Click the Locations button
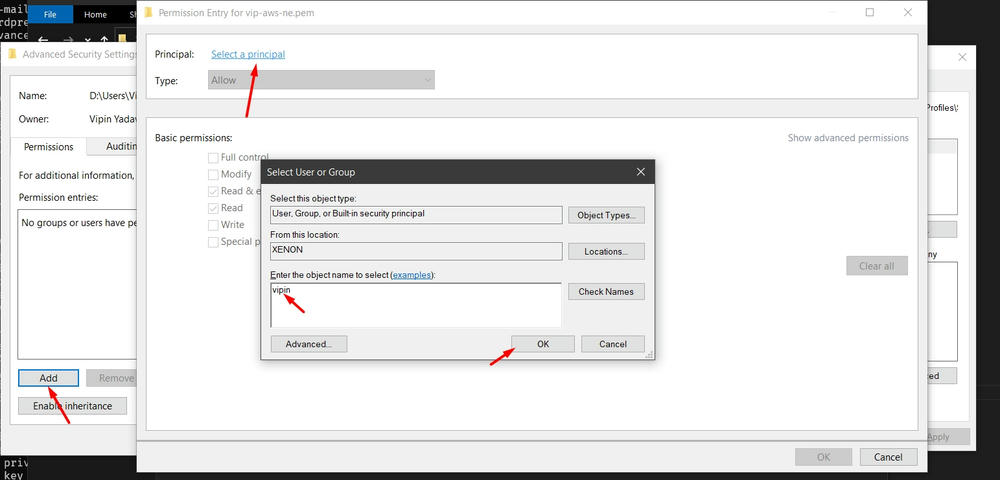 [607, 251]
